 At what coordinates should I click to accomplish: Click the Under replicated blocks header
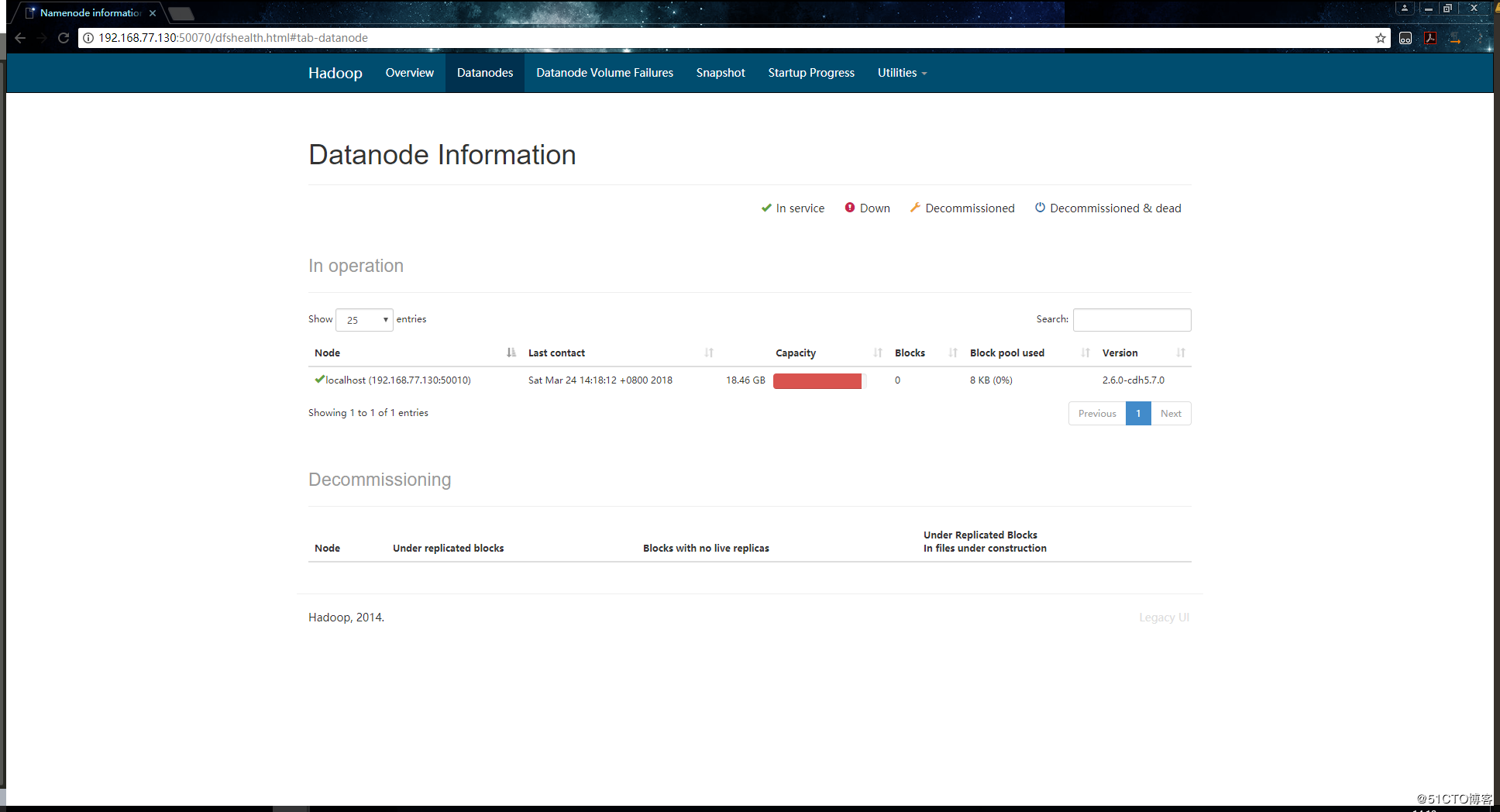448,548
